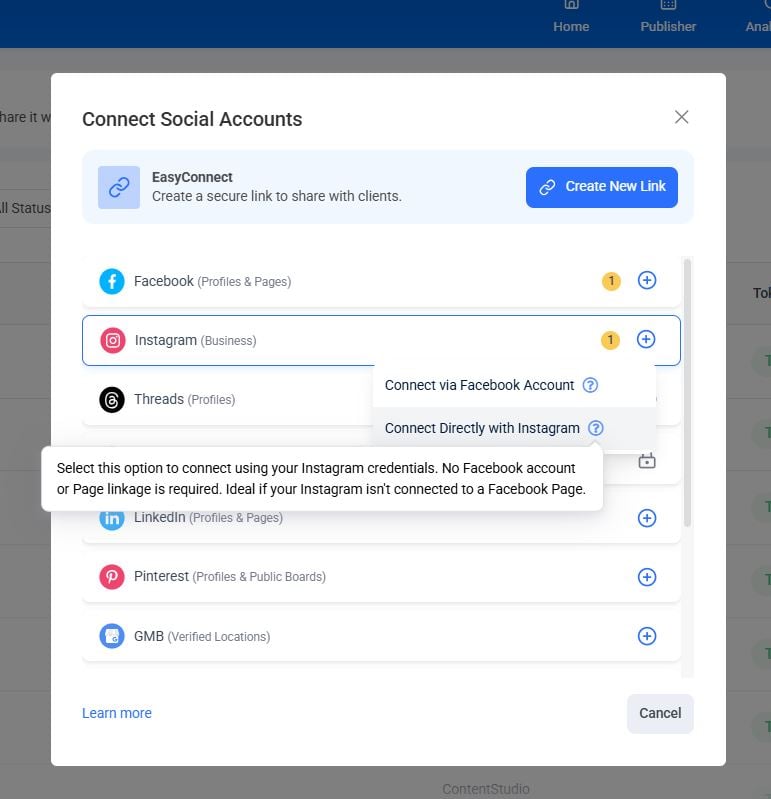The height and width of the screenshot is (799, 771).
Task: Go to Home in top navigation
Action: pyautogui.click(x=571, y=18)
